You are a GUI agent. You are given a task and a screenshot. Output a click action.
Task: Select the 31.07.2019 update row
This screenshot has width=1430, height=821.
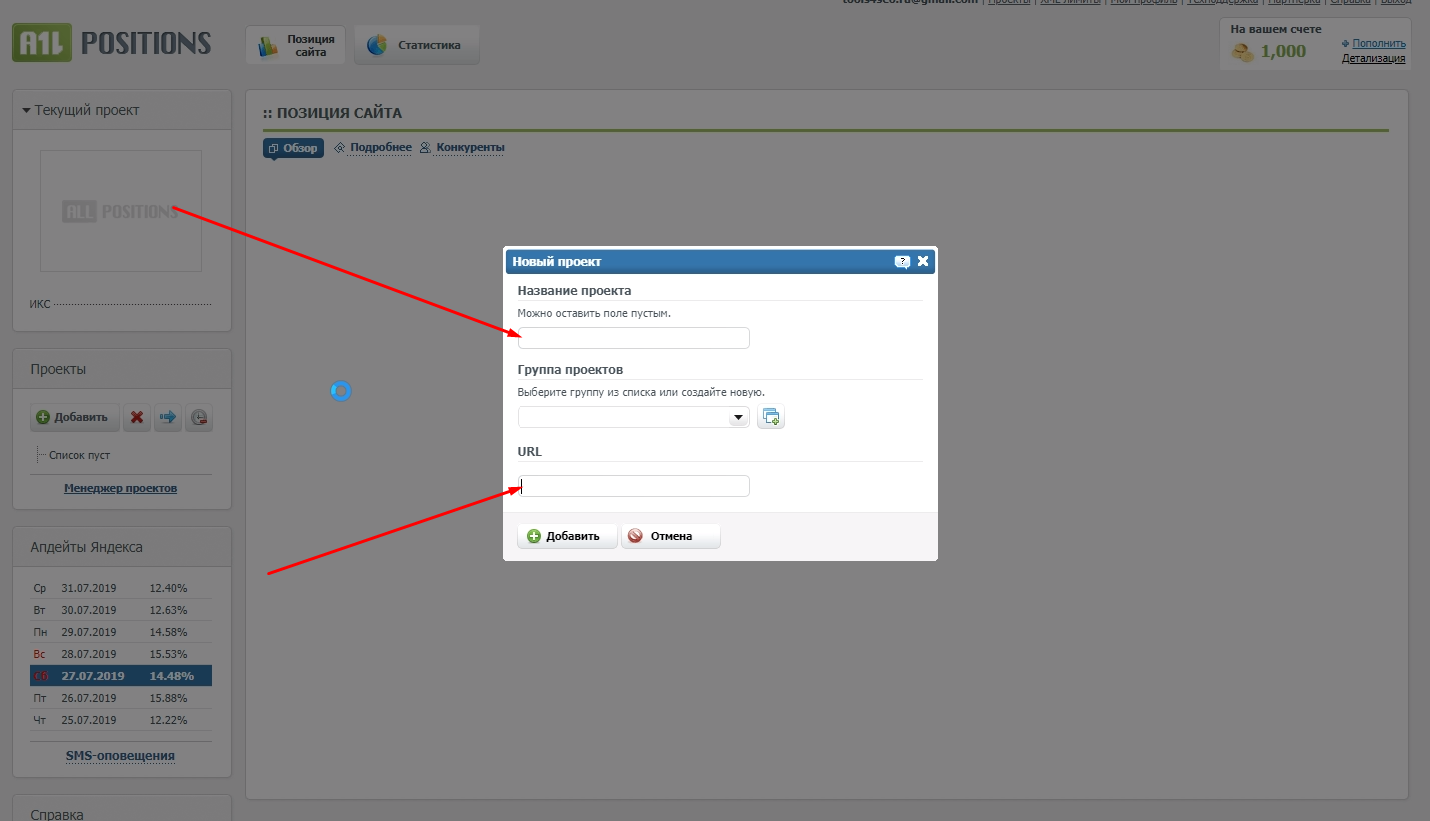[121, 588]
